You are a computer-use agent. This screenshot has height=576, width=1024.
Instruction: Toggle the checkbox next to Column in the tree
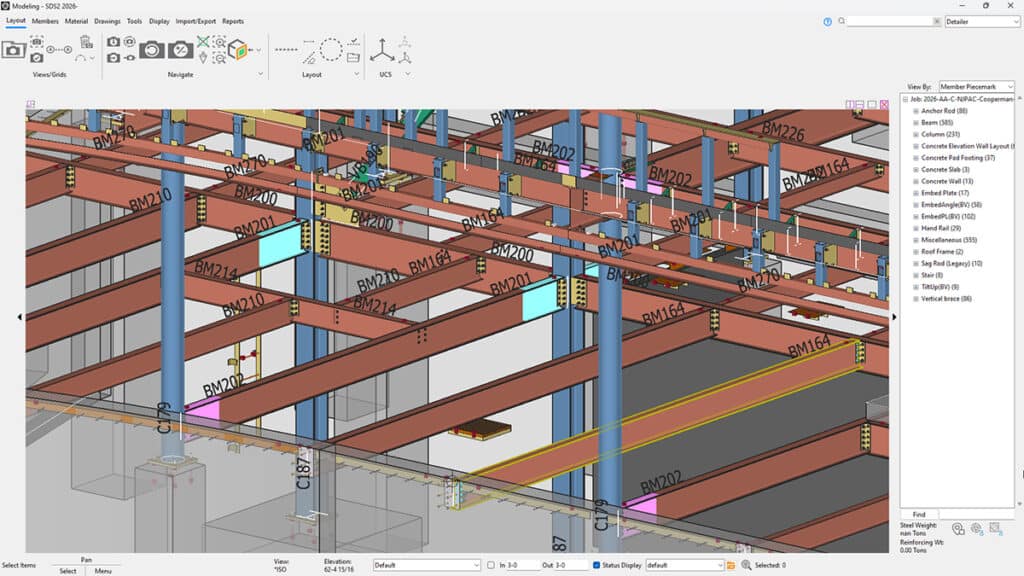[x=916, y=134]
